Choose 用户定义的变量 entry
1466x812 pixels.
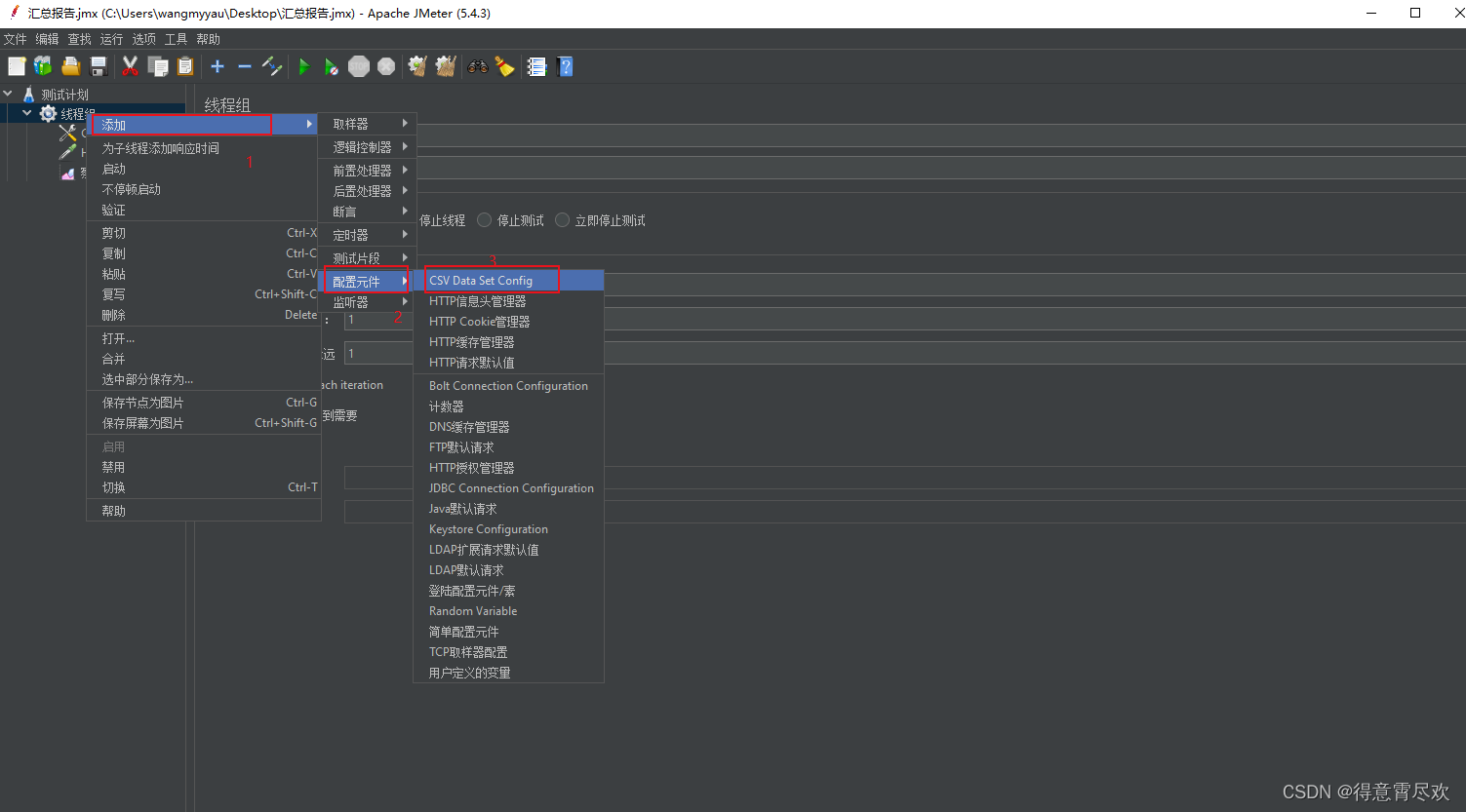[509, 673]
